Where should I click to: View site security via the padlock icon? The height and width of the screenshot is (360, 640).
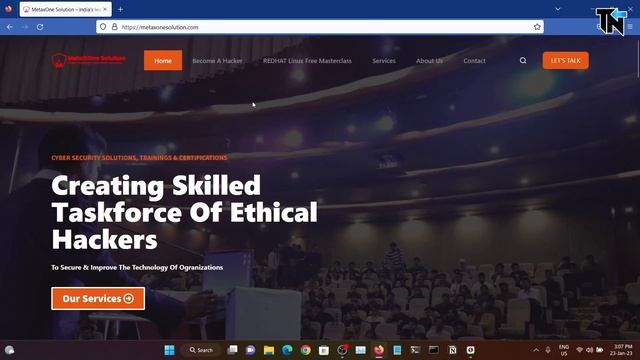(115, 27)
